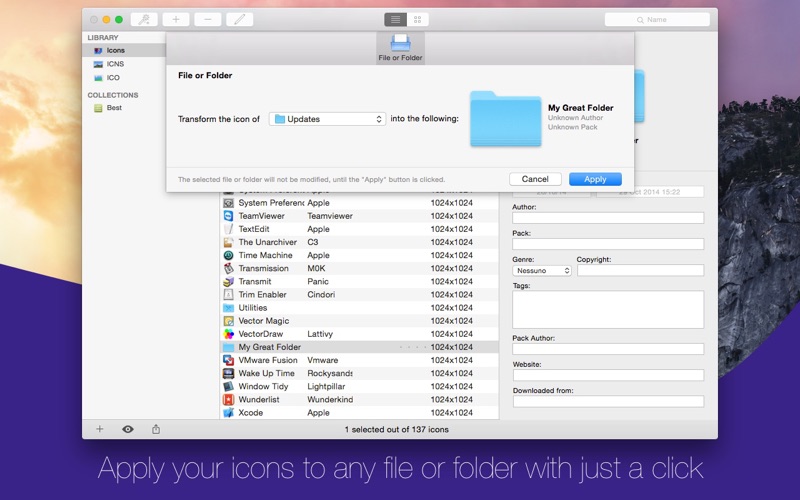
Task: Cancel the File or Folder dialog
Action: click(x=535, y=179)
